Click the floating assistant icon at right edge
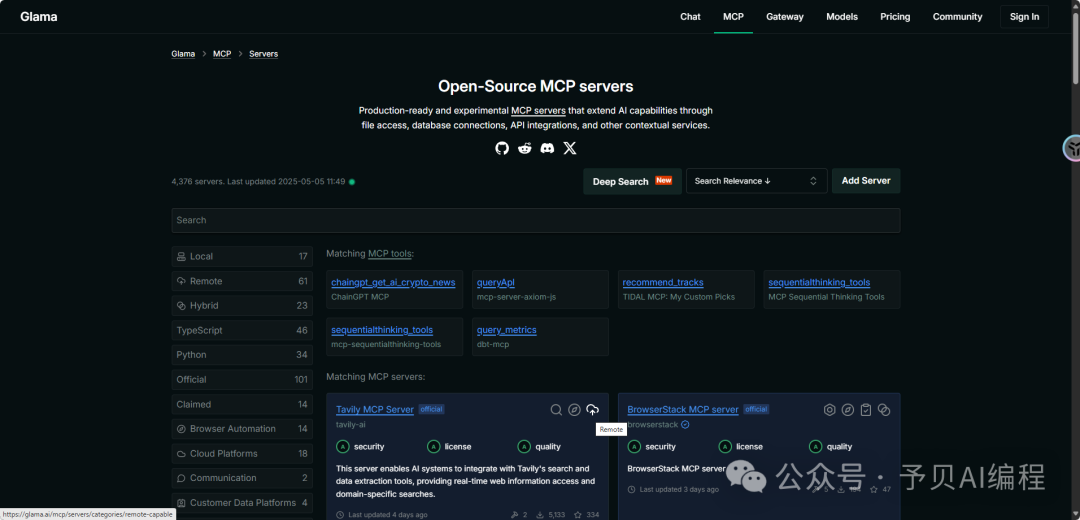1080x520 pixels. [x=1072, y=148]
